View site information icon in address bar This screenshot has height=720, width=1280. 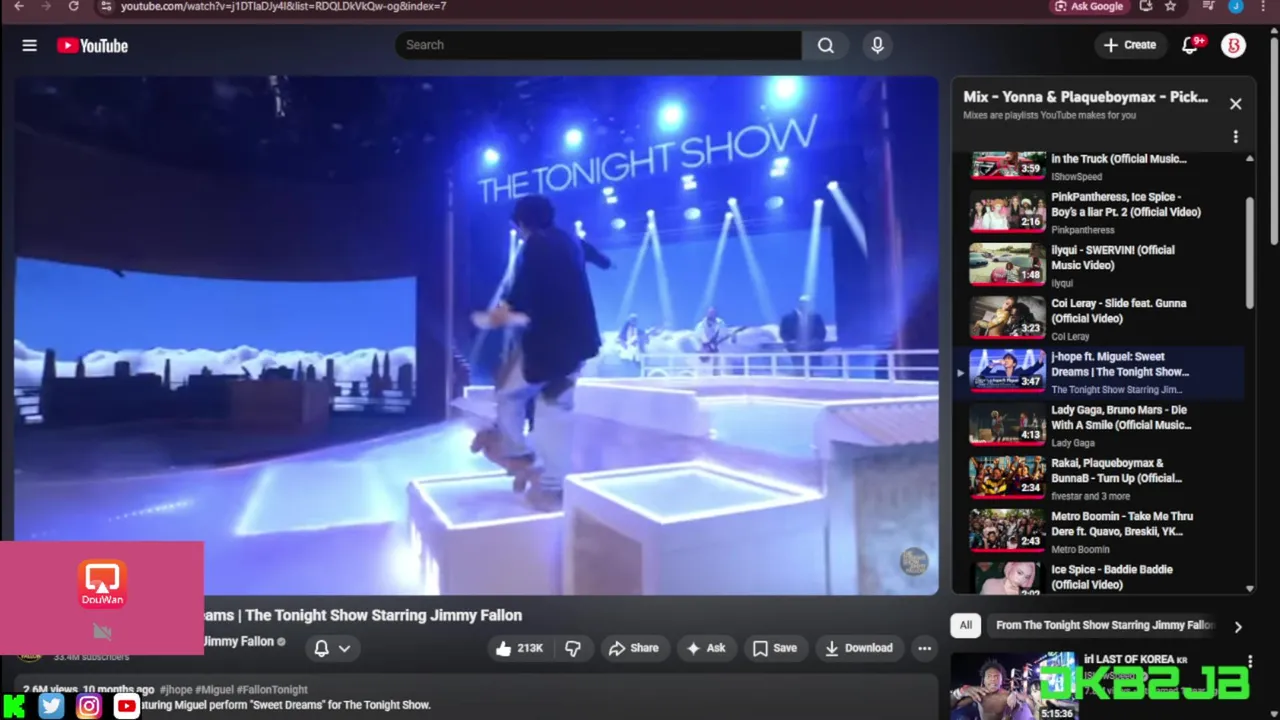click(106, 6)
